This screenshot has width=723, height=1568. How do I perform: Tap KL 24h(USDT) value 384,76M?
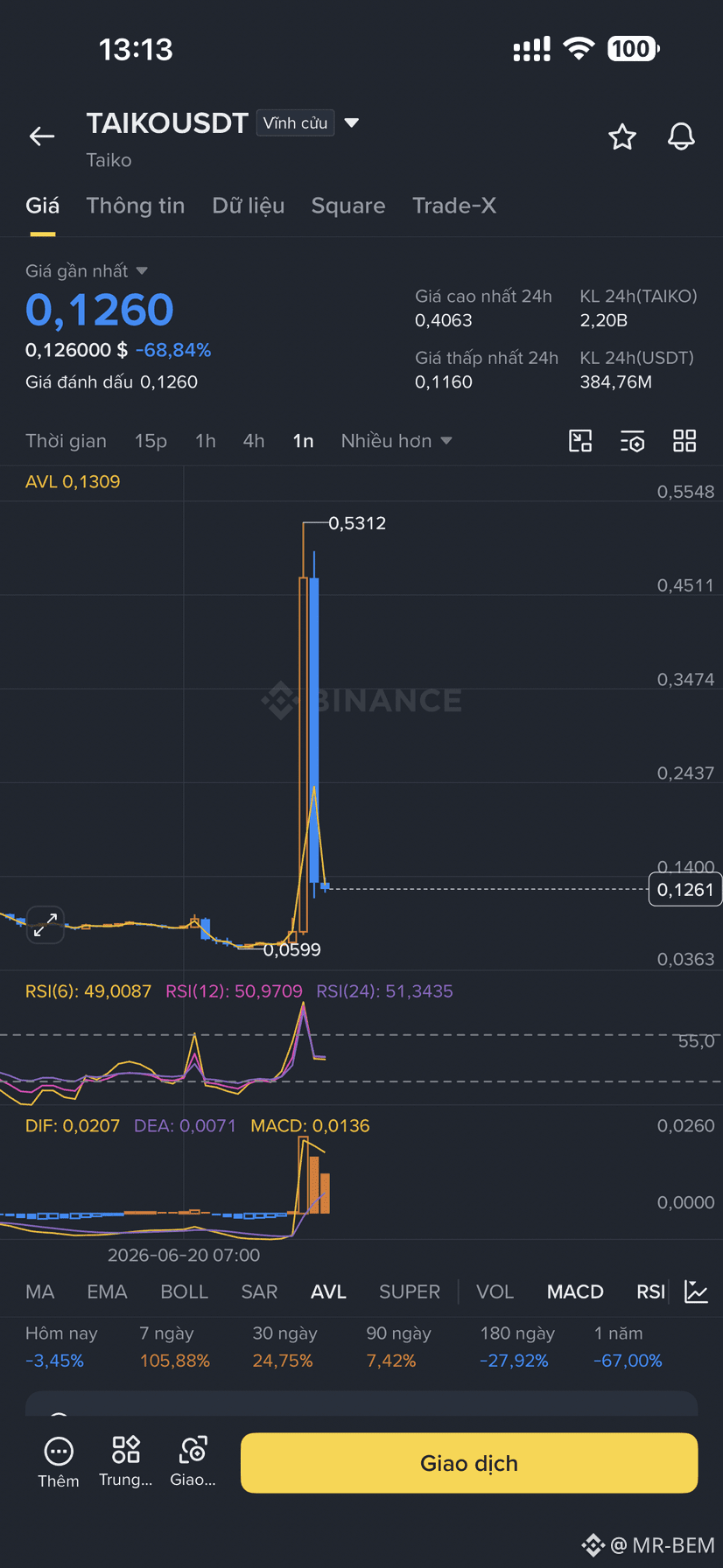[616, 381]
